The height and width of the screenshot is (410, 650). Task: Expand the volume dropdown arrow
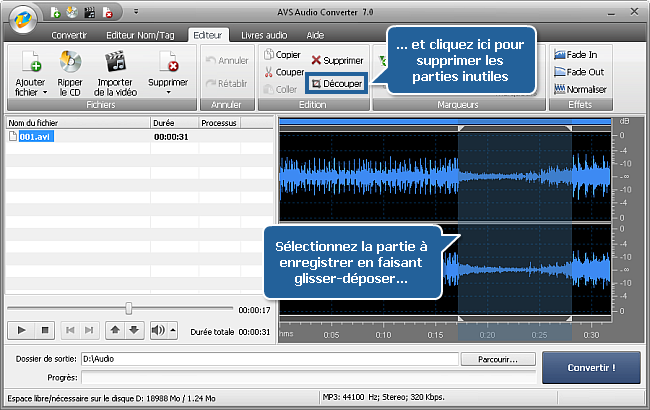[x=173, y=329]
